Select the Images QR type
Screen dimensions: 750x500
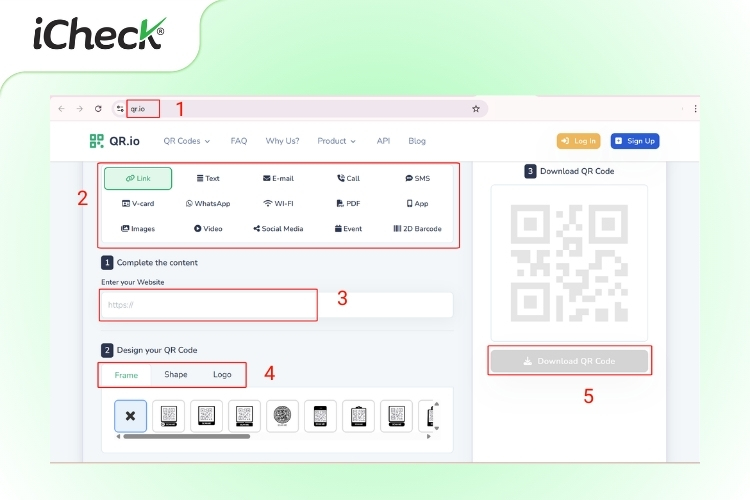pyautogui.click(x=138, y=229)
